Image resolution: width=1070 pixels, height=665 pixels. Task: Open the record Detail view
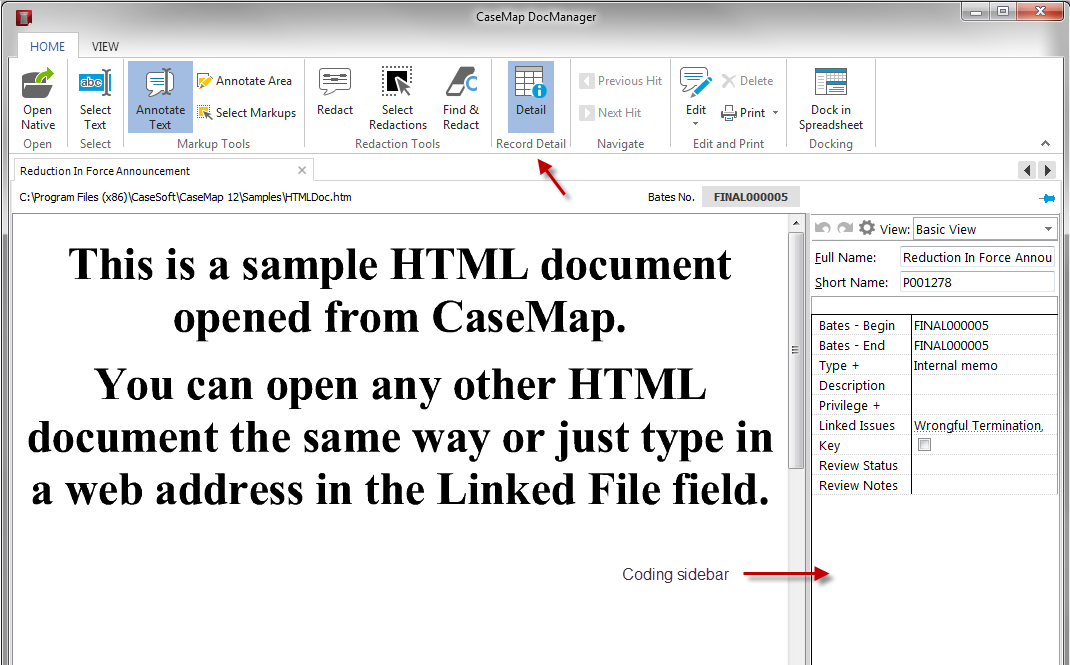click(530, 97)
